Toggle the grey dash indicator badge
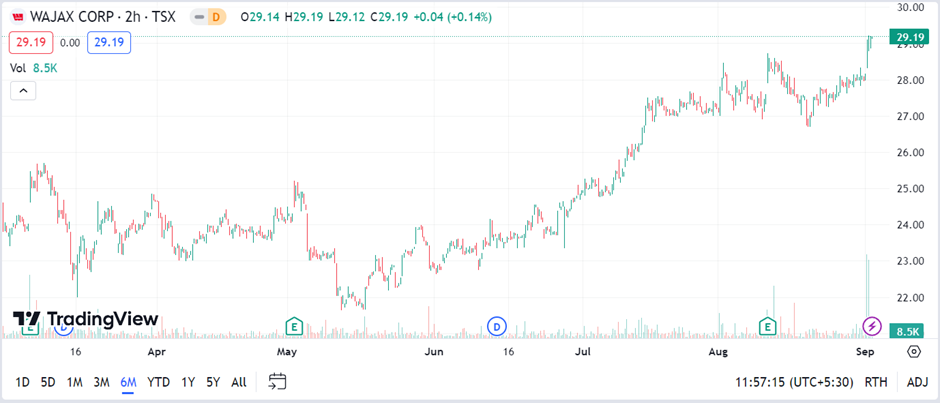Screen dimensions: 940x403 click(x=200, y=17)
